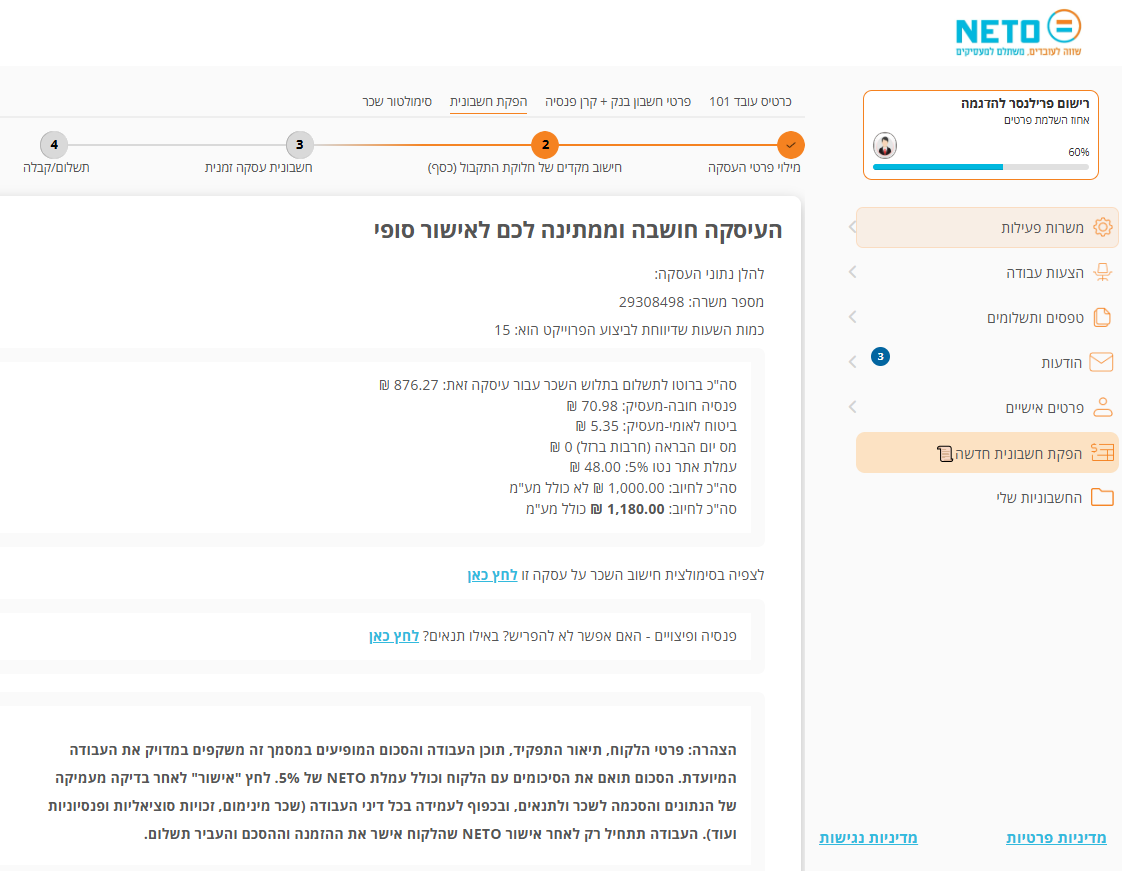
Task: Open the טפסים ותשלומים sidebar item
Action: [987, 317]
